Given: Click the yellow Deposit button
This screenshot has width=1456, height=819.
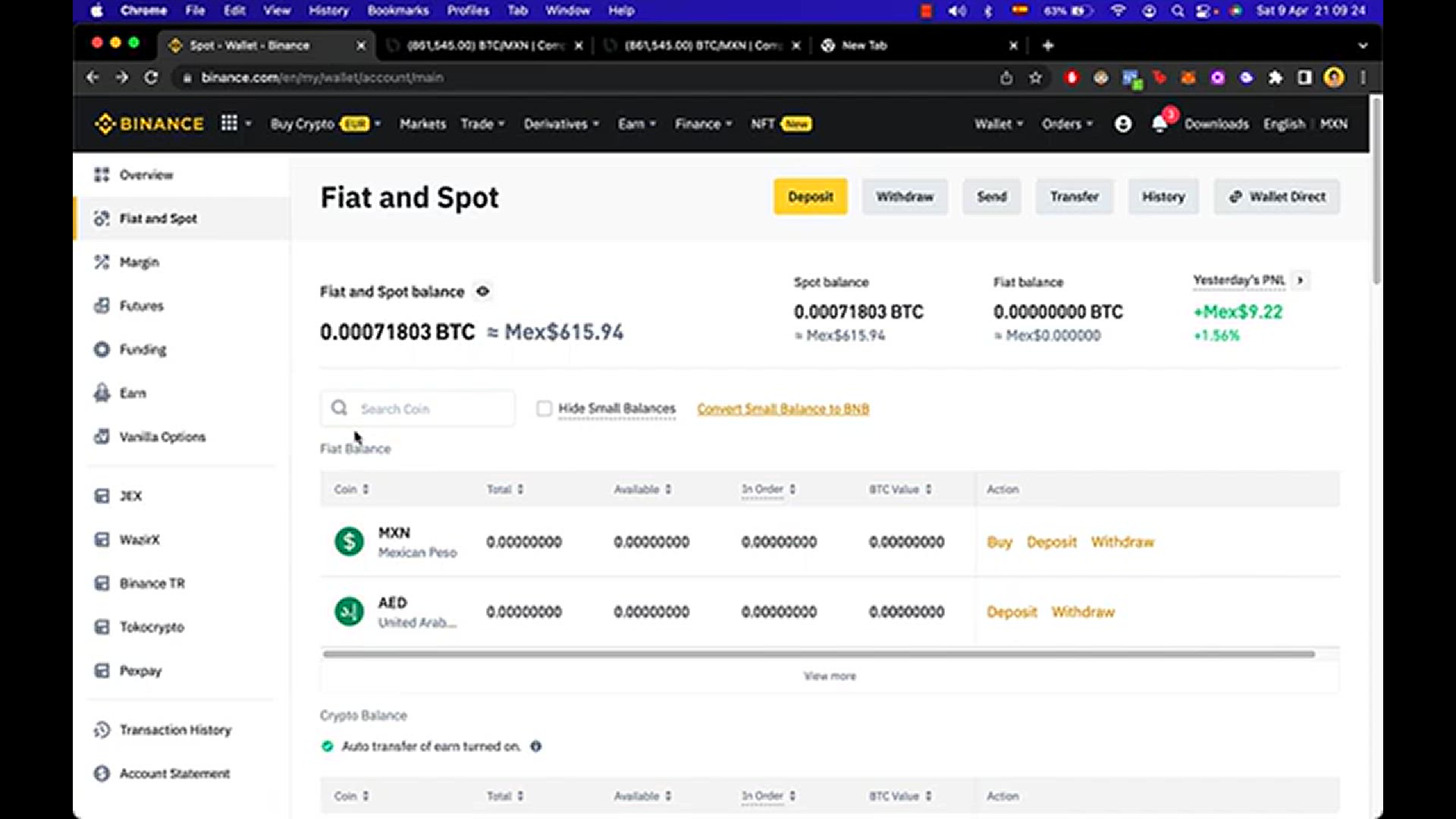Looking at the screenshot, I should click(810, 197).
